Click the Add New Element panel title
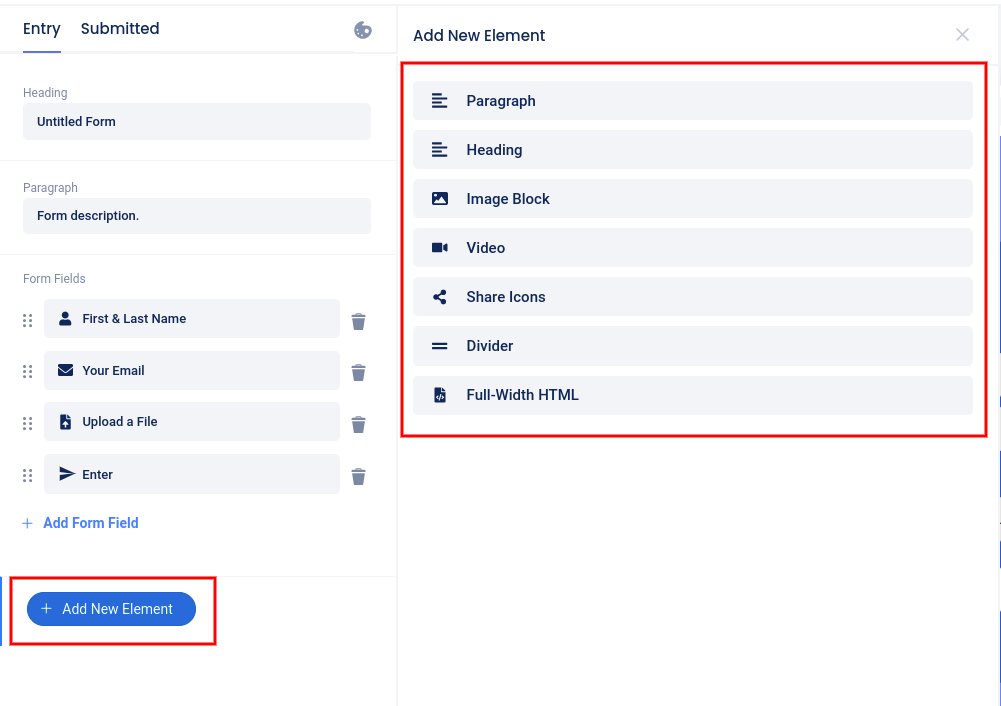1001x706 pixels. 479,36
